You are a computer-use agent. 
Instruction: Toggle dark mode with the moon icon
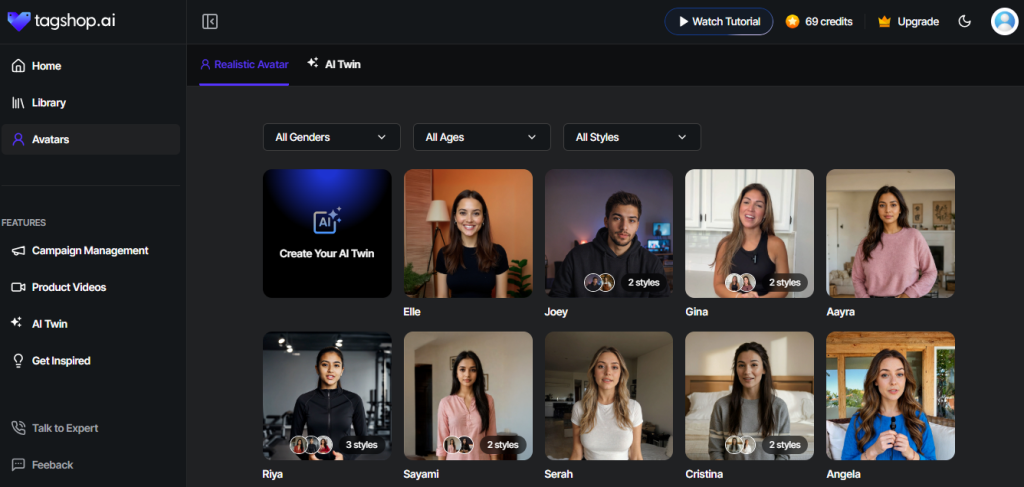pos(964,21)
